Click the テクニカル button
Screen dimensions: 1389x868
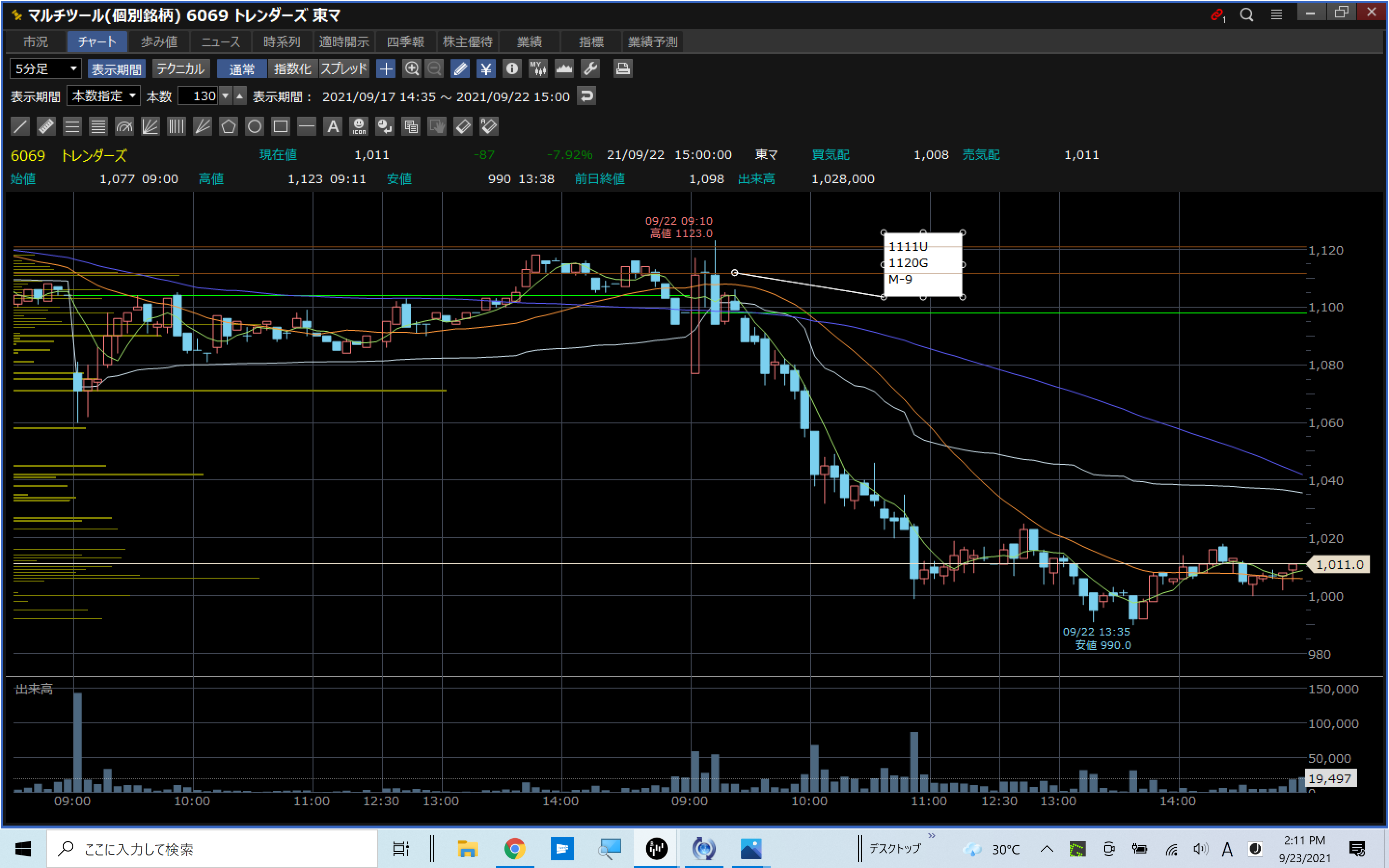click(180, 69)
